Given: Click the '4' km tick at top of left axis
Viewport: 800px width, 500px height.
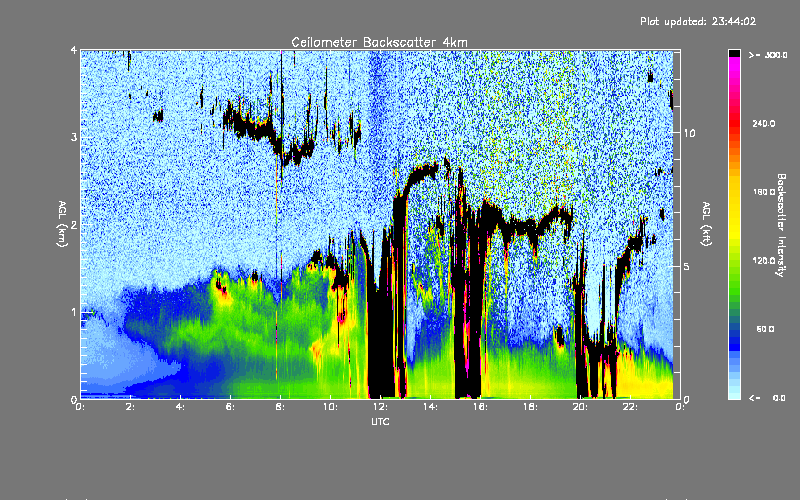Looking at the screenshot, I should [73, 50].
